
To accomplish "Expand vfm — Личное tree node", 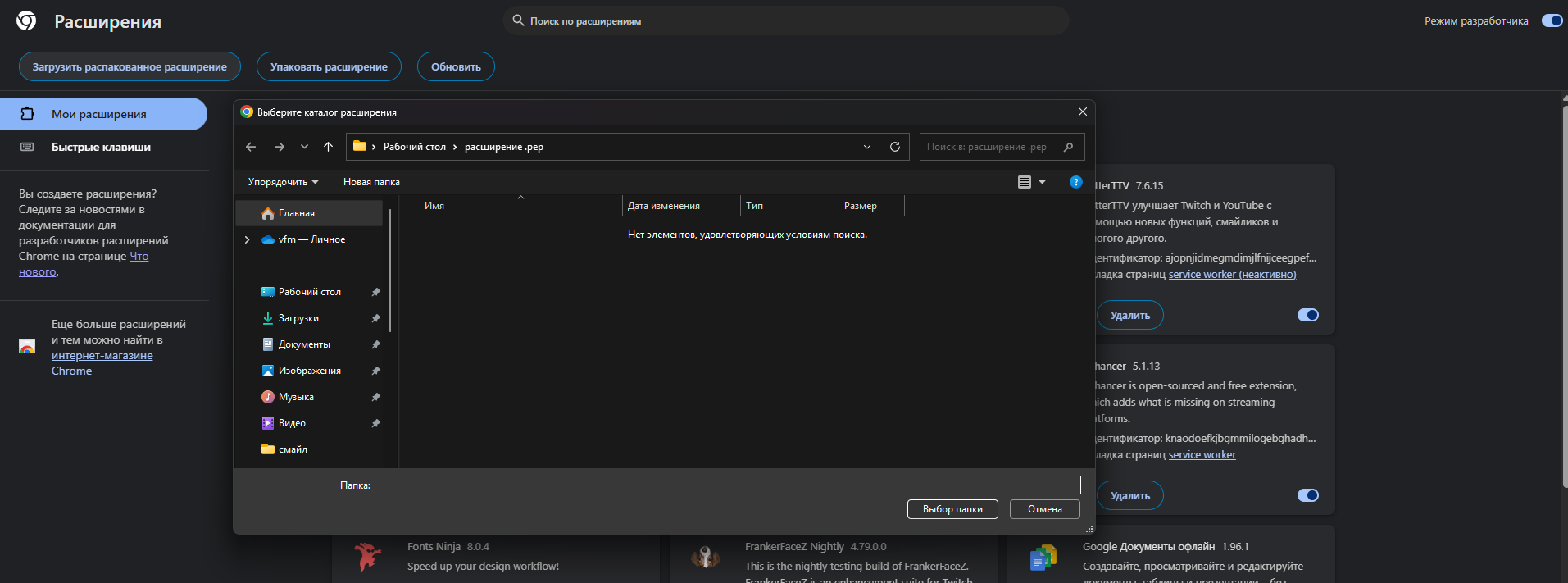I will 247,239.
